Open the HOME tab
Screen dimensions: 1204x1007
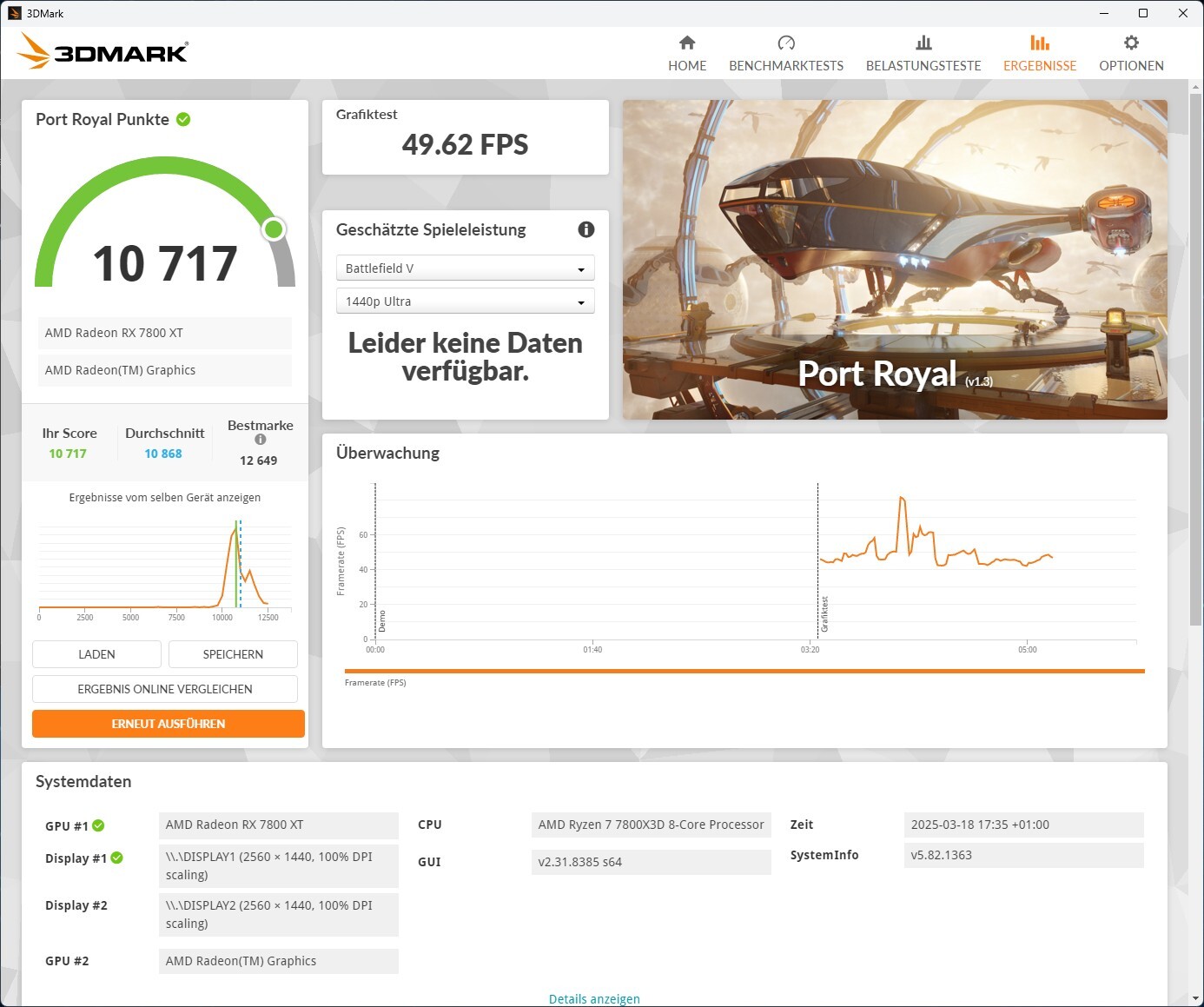coord(687,54)
